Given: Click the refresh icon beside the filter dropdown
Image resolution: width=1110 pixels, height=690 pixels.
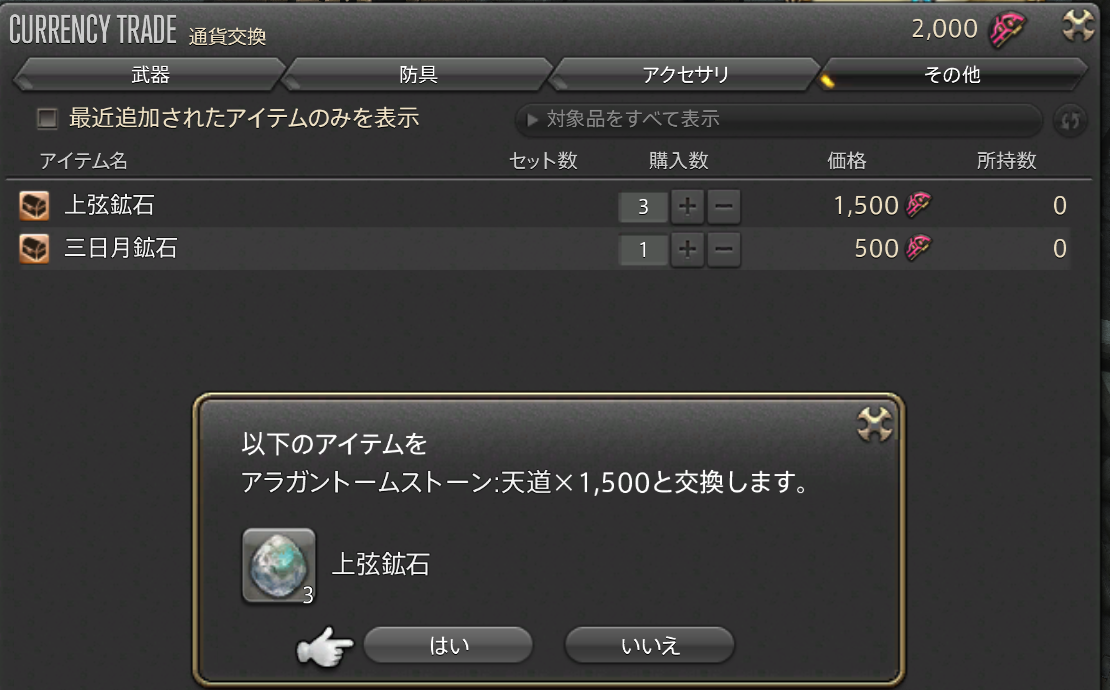Looking at the screenshot, I should pos(1070,120).
